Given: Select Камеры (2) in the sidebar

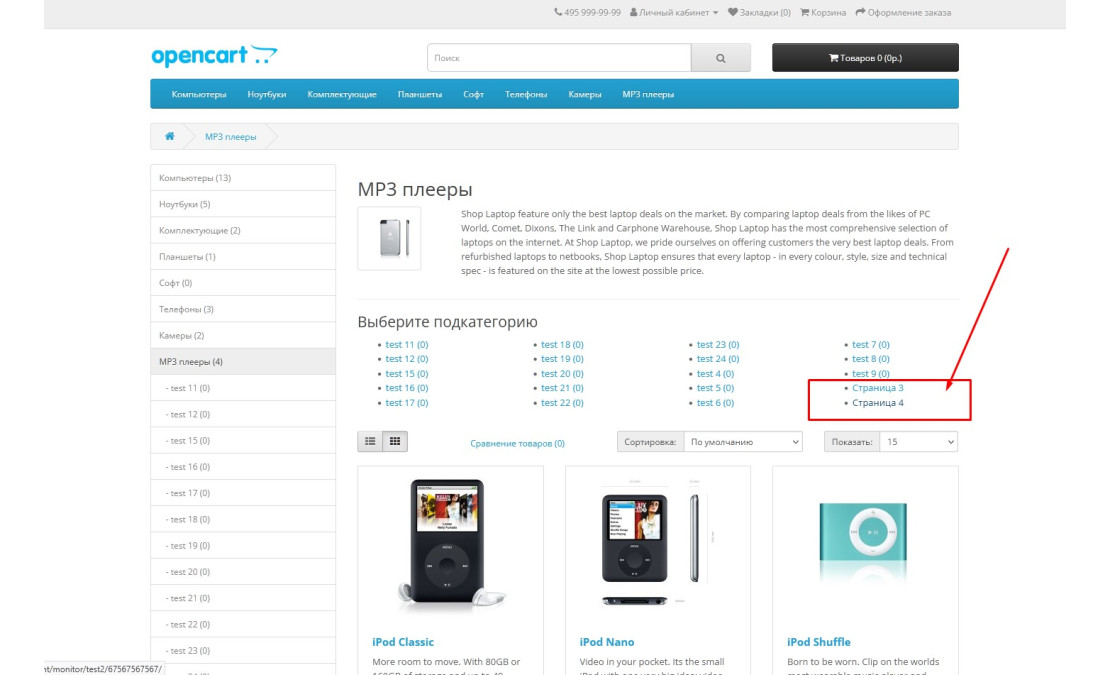Looking at the screenshot, I should 243,335.
